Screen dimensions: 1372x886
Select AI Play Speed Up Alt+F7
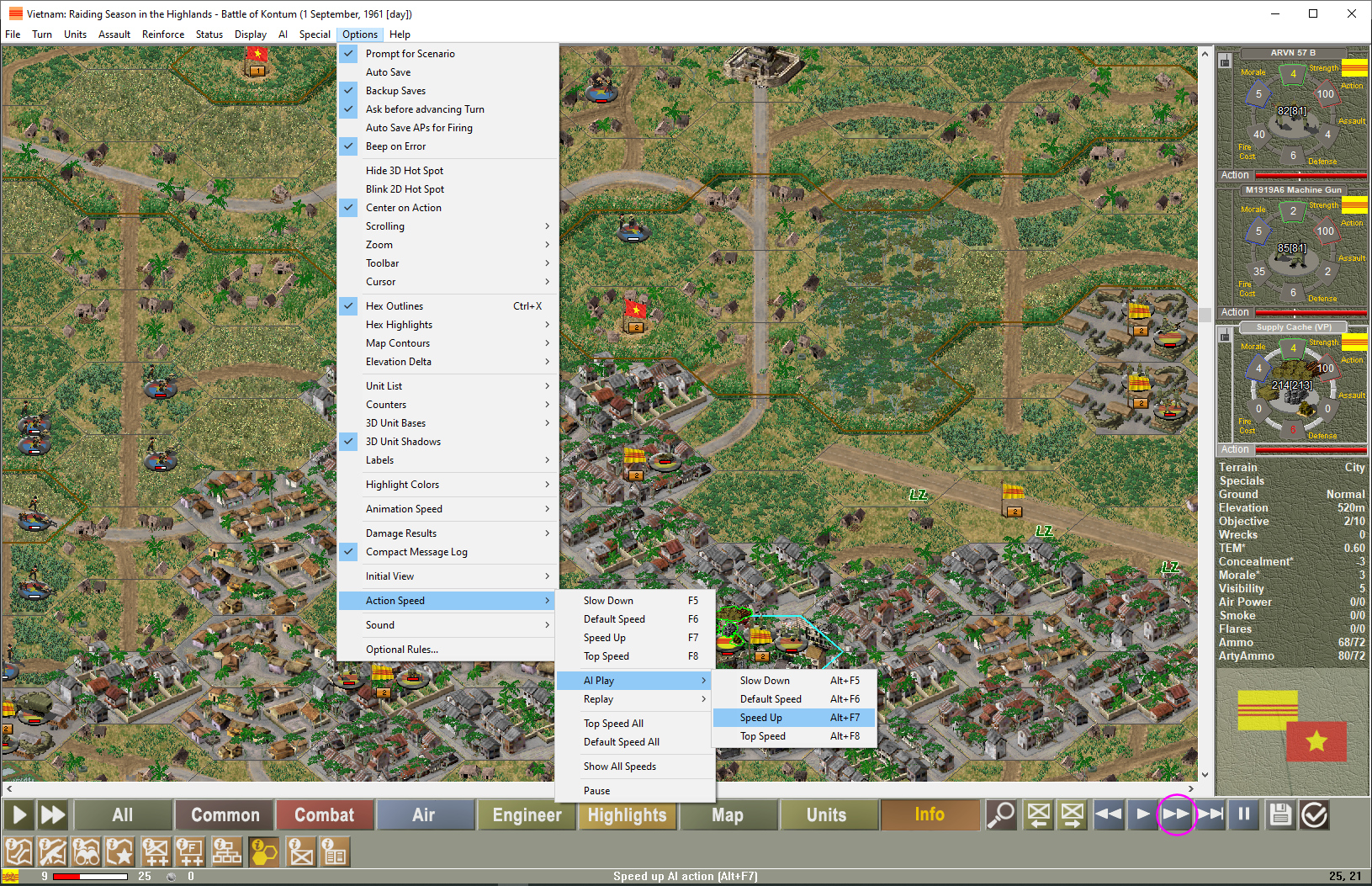(794, 717)
